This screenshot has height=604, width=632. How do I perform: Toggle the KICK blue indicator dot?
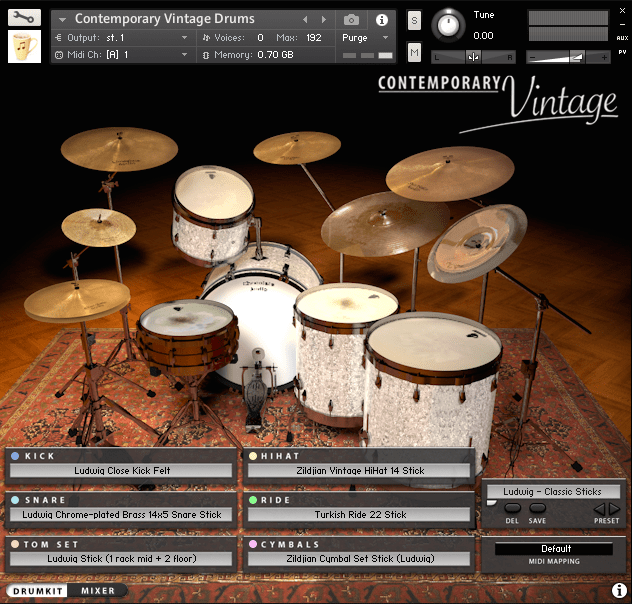[x=15, y=456]
